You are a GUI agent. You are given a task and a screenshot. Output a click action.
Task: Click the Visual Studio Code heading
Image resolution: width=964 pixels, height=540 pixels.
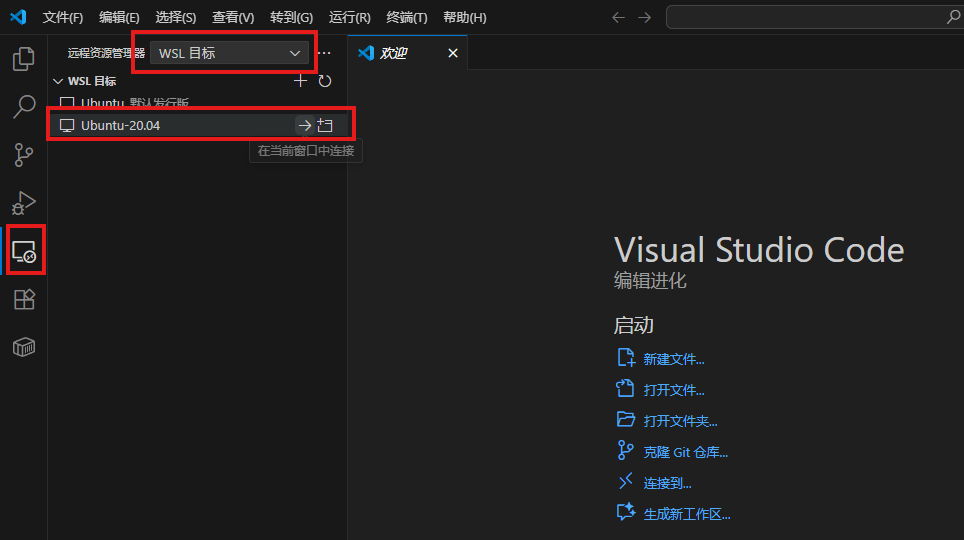pyautogui.click(x=759, y=250)
